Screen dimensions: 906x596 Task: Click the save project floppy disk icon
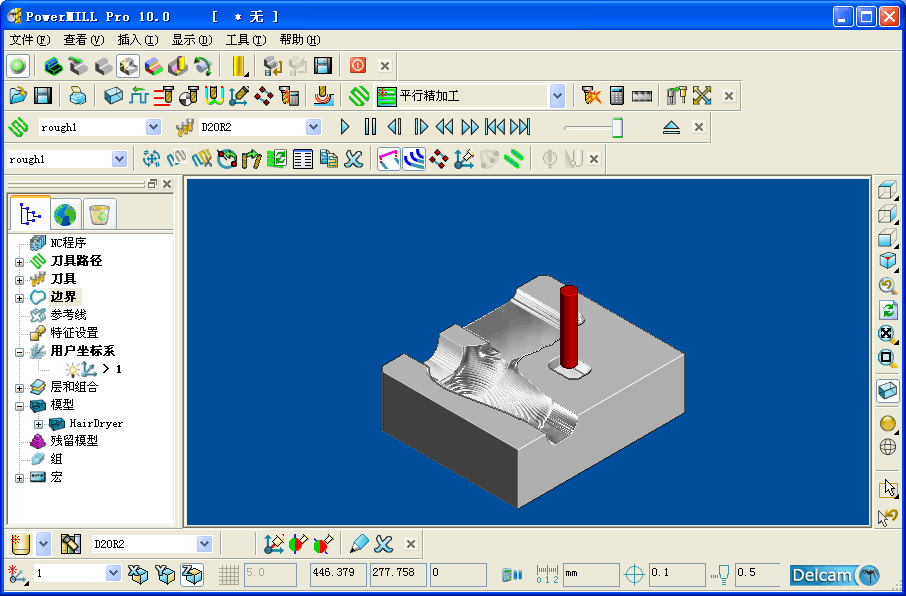pos(43,96)
